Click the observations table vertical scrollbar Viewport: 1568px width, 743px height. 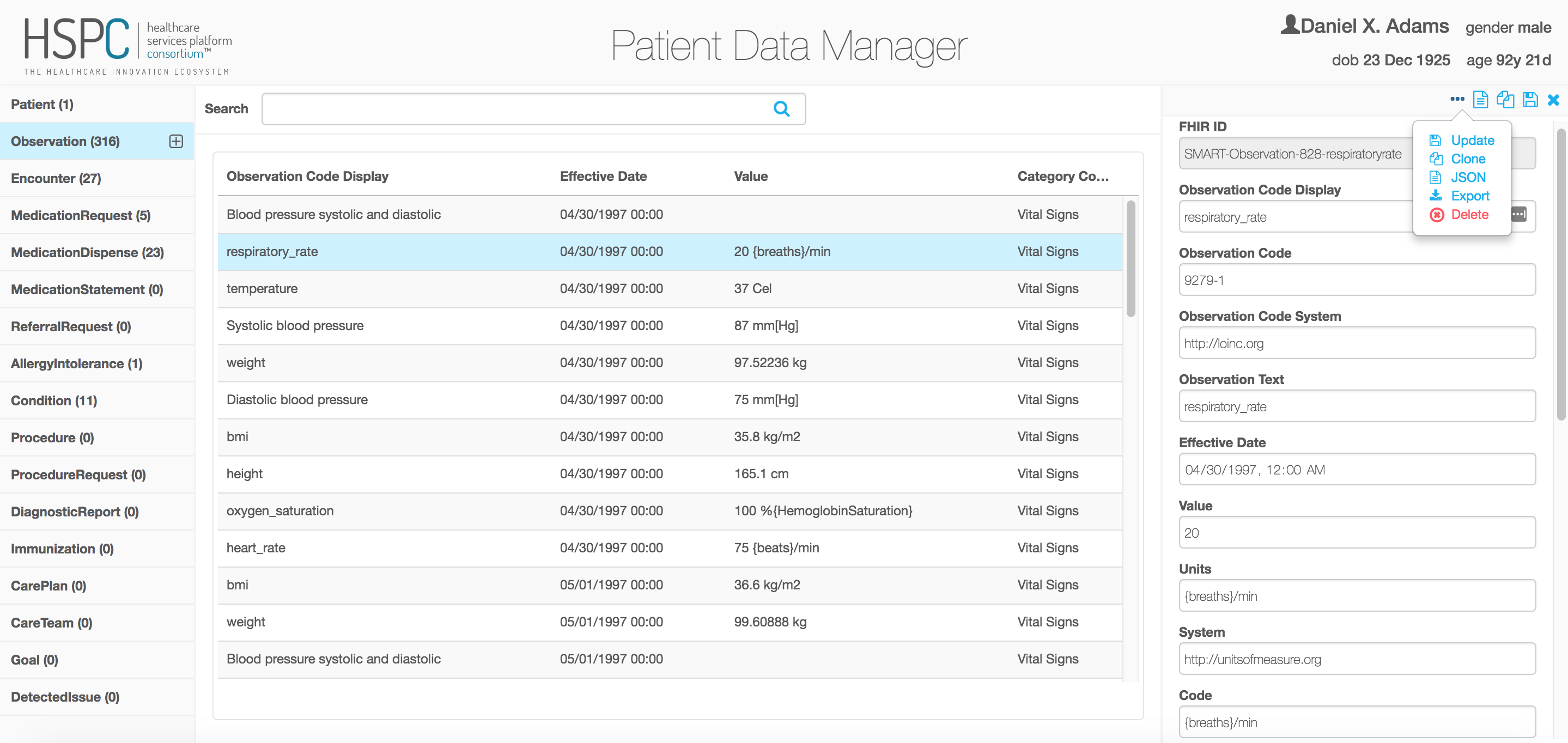pyautogui.click(x=1131, y=259)
